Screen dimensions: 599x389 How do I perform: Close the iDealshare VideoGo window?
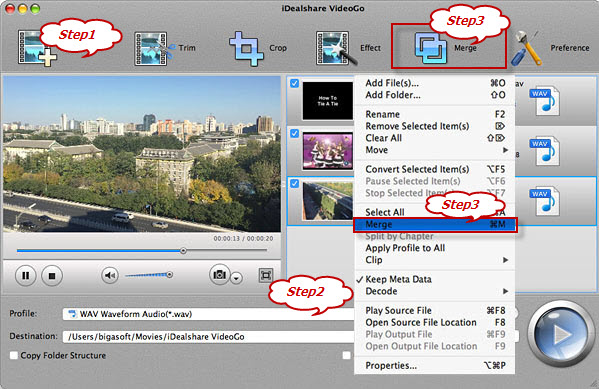[x=10, y=8]
